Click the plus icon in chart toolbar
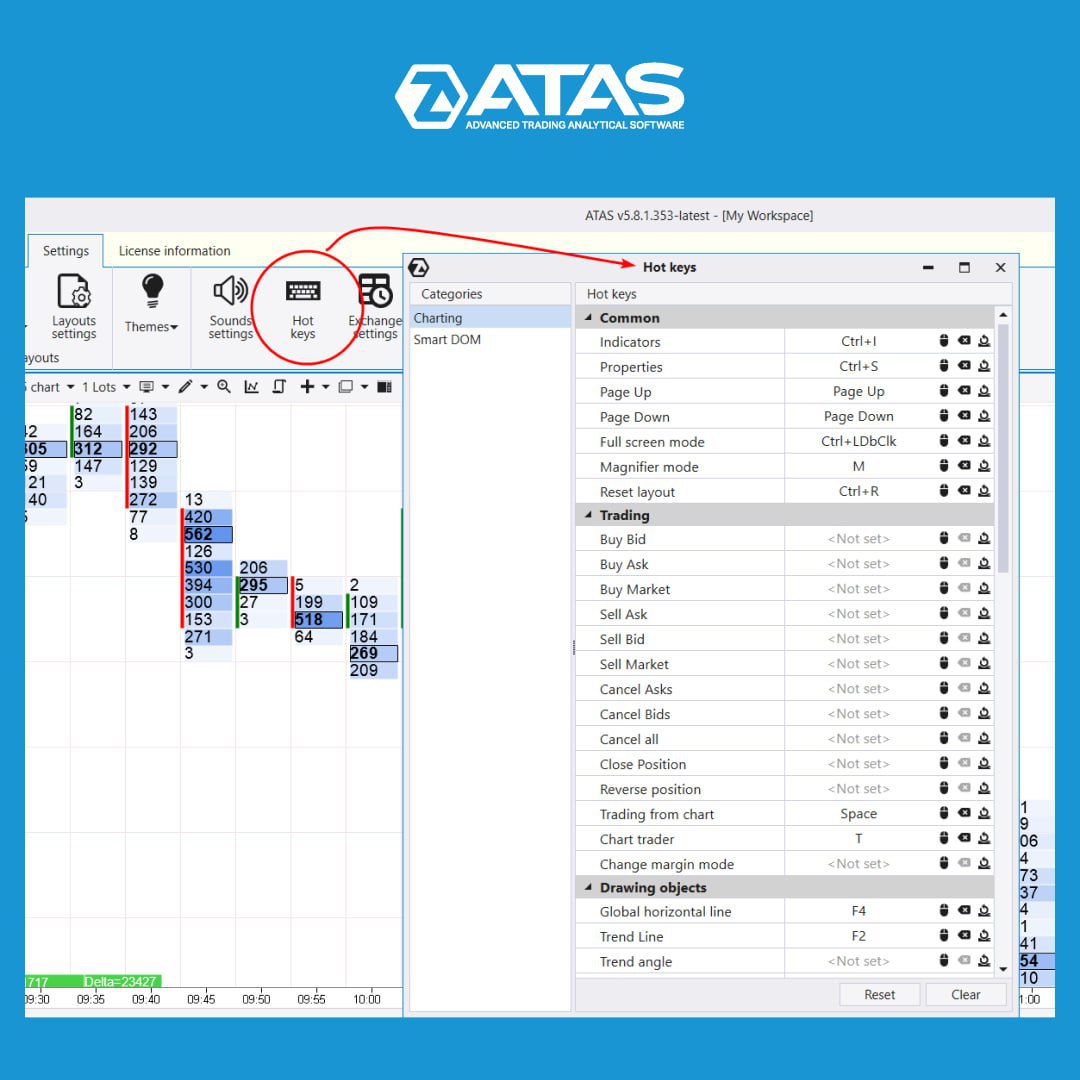 (307, 386)
